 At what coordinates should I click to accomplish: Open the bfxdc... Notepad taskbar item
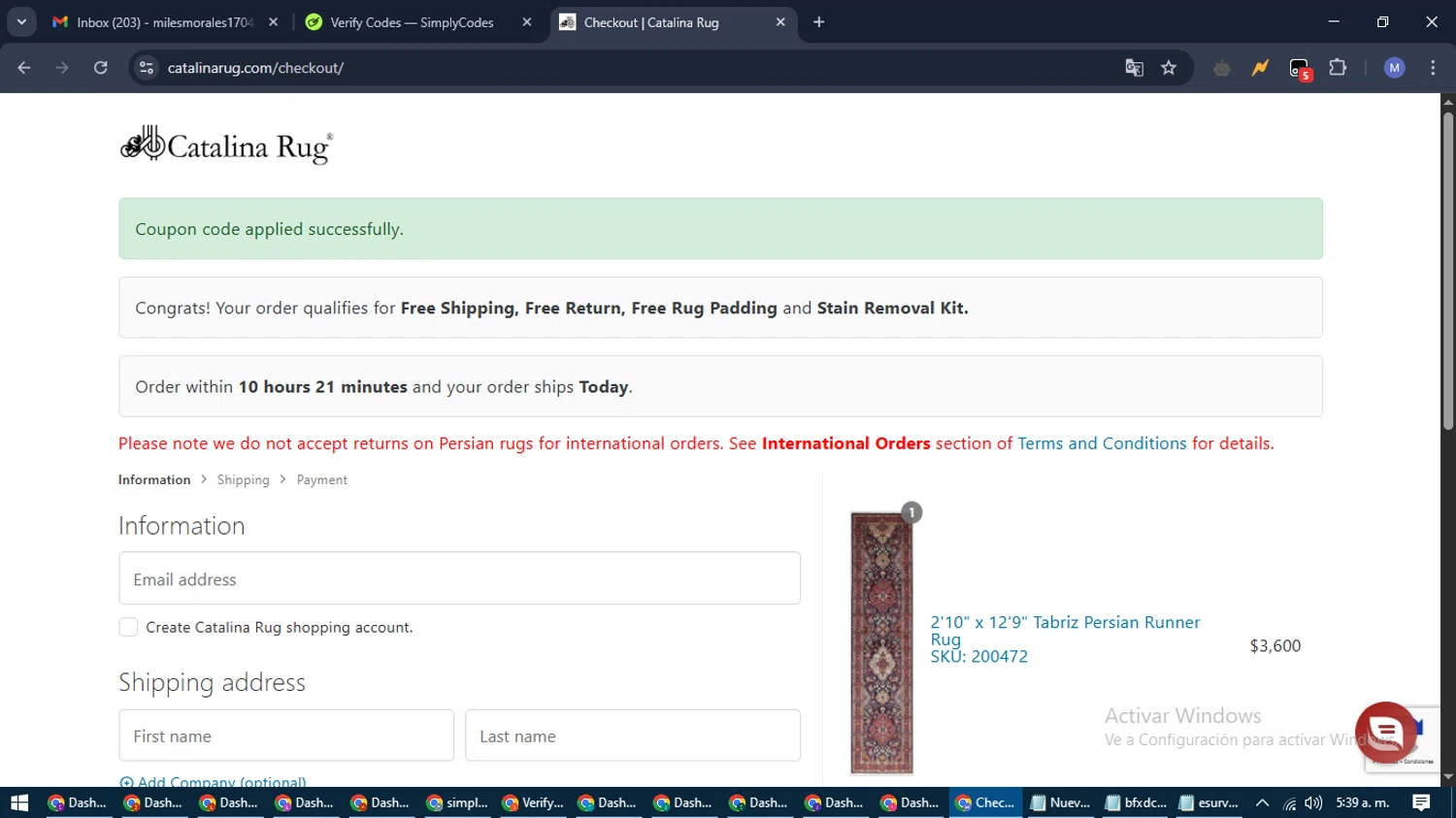tap(1136, 802)
